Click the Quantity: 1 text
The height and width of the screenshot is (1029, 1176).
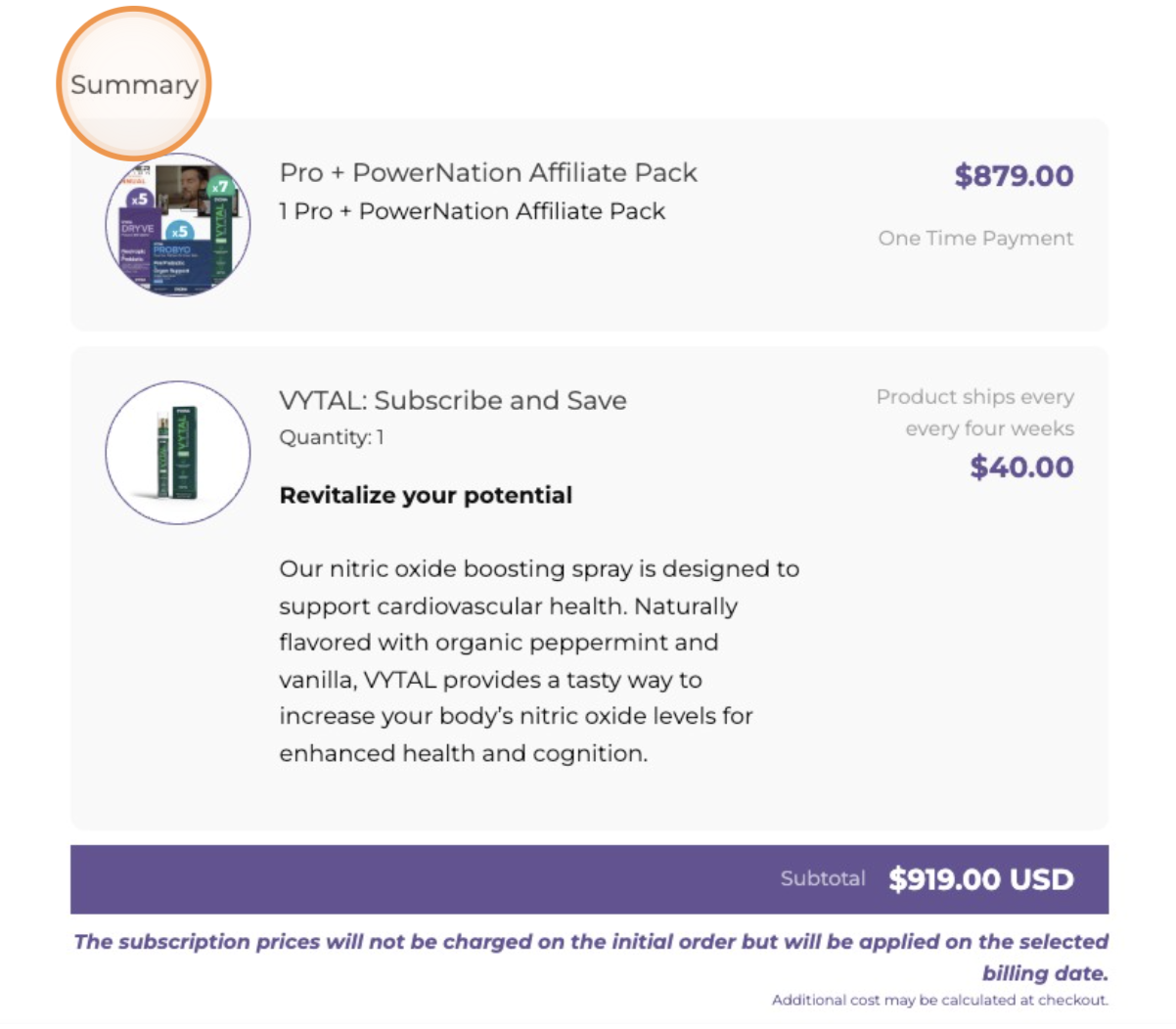pos(332,437)
